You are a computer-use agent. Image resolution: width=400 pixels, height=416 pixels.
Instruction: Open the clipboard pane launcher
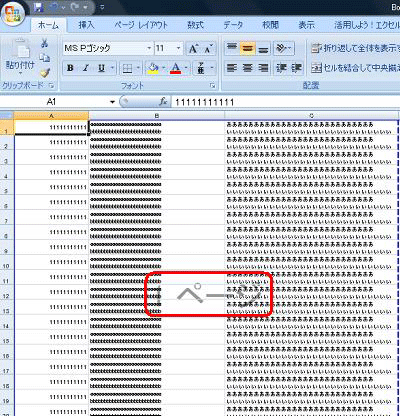(51, 86)
